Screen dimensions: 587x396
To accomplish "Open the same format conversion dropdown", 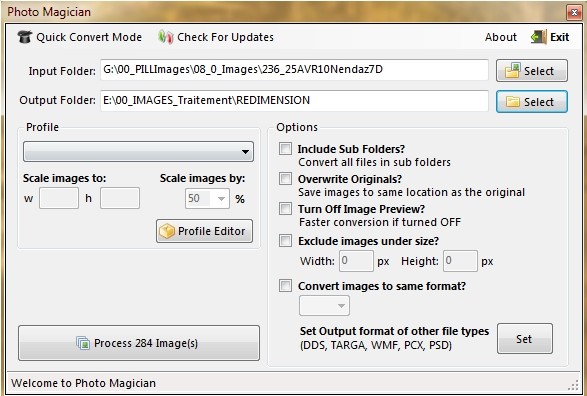I will (x=324, y=305).
